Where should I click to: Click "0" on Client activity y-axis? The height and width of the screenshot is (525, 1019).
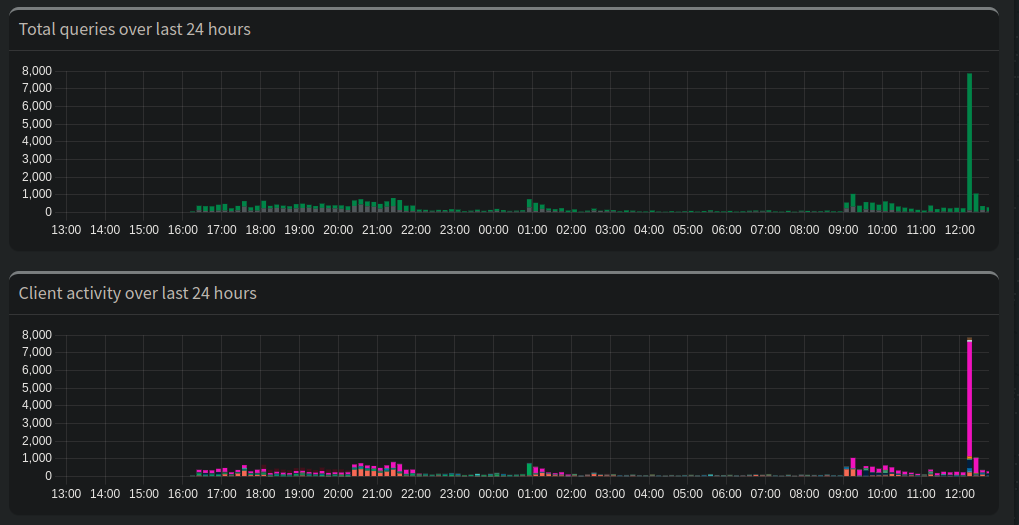pyautogui.click(x=48, y=476)
